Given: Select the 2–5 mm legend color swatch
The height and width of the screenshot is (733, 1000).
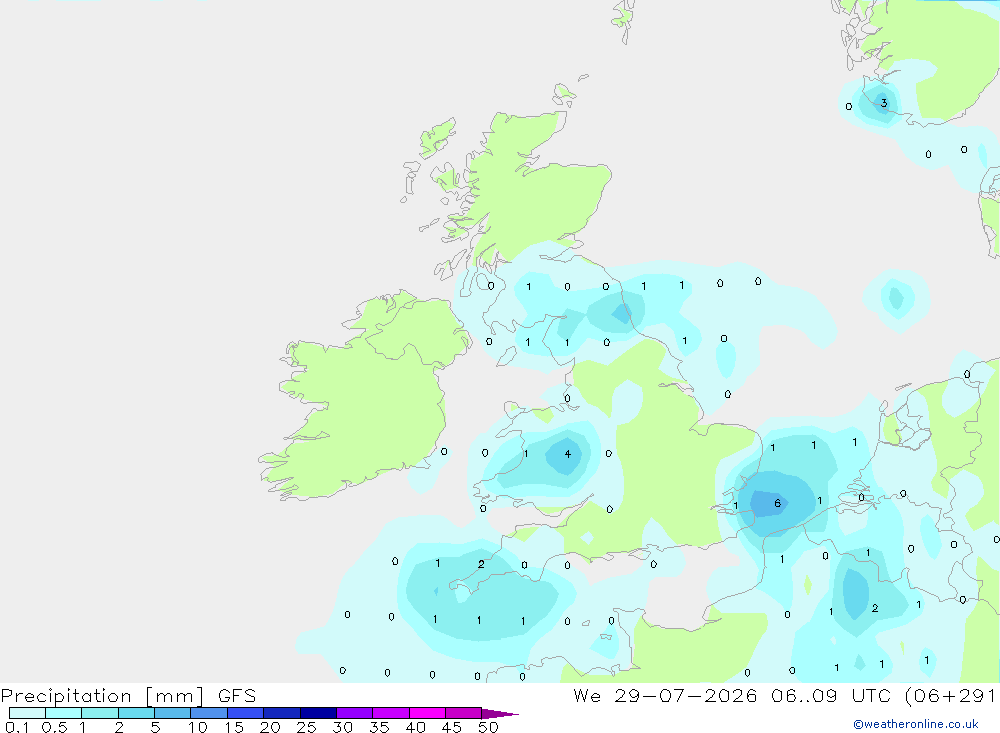Looking at the screenshot, I should click(136, 713).
